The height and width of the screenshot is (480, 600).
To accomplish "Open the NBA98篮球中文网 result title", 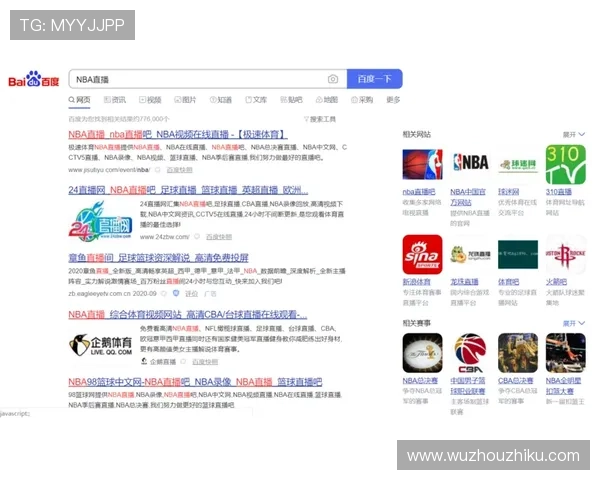I will (x=195, y=382).
